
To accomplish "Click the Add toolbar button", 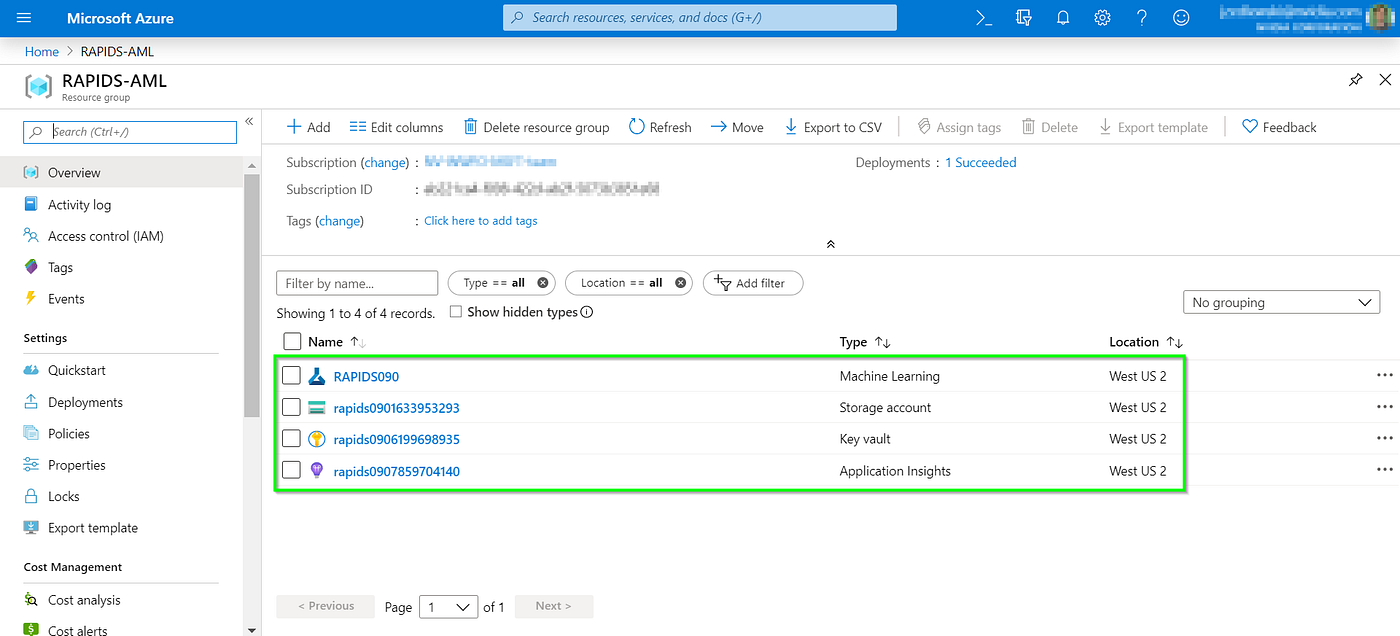I will 308,127.
